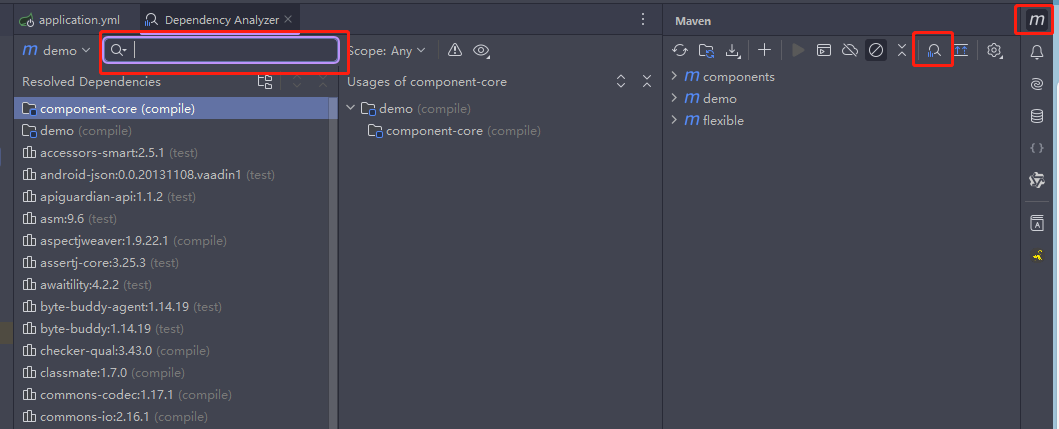The width and height of the screenshot is (1059, 429).
Task: Reload all Maven projects
Action: coord(680,50)
